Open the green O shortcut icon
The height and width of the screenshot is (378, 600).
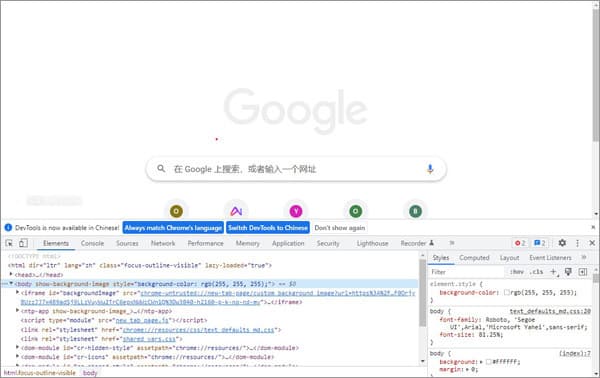(355, 211)
